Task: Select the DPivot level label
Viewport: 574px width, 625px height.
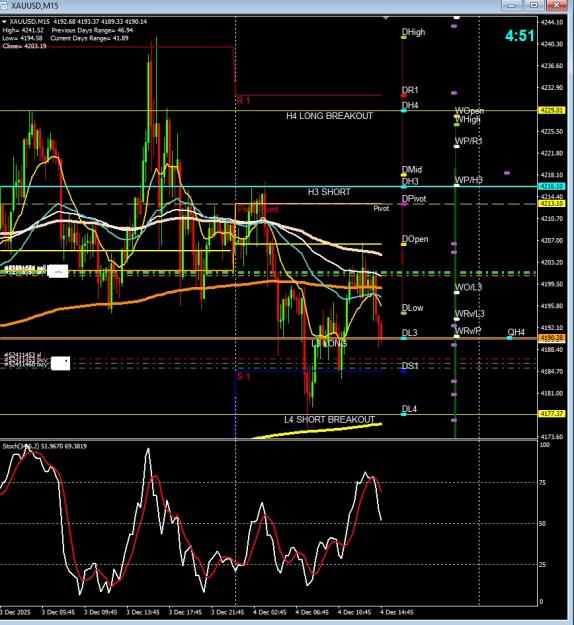Action: (x=414, y=199)
